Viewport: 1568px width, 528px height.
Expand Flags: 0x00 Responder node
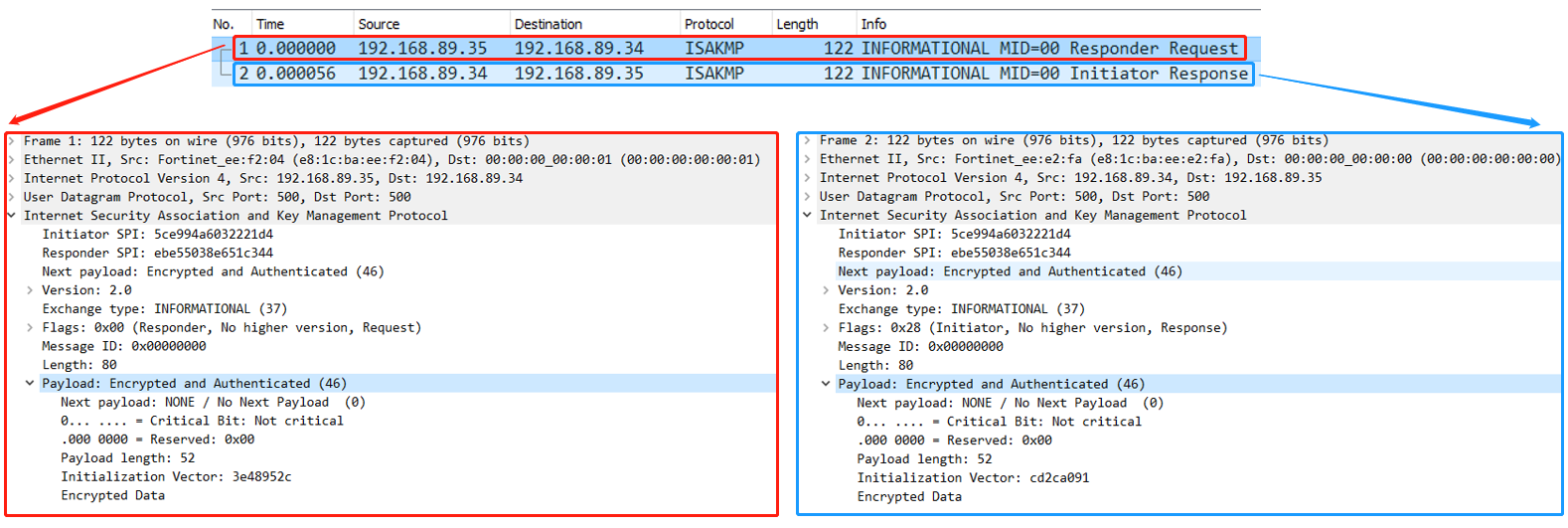pyautogui.click(x=30, y=327)
